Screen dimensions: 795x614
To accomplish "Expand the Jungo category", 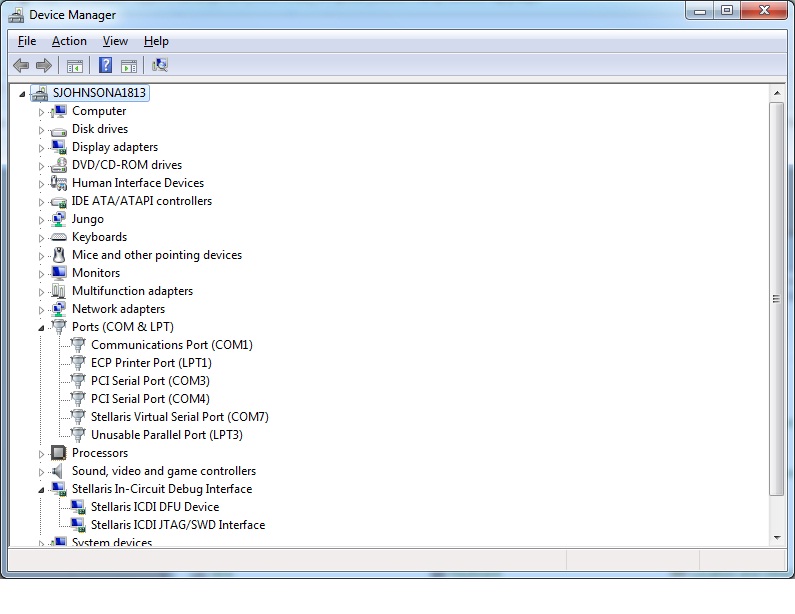I will (x=42, y=220).
